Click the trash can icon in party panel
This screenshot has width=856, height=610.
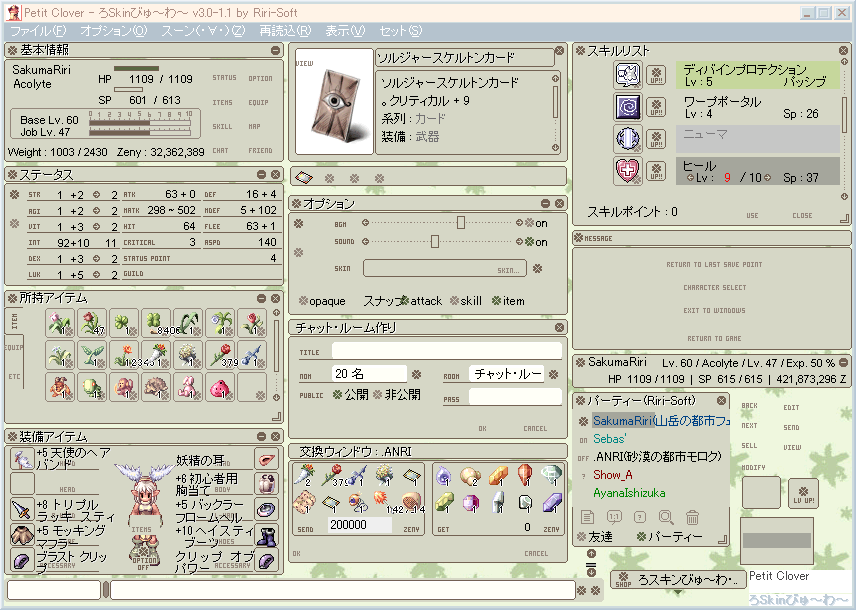(x=692, y=517)
